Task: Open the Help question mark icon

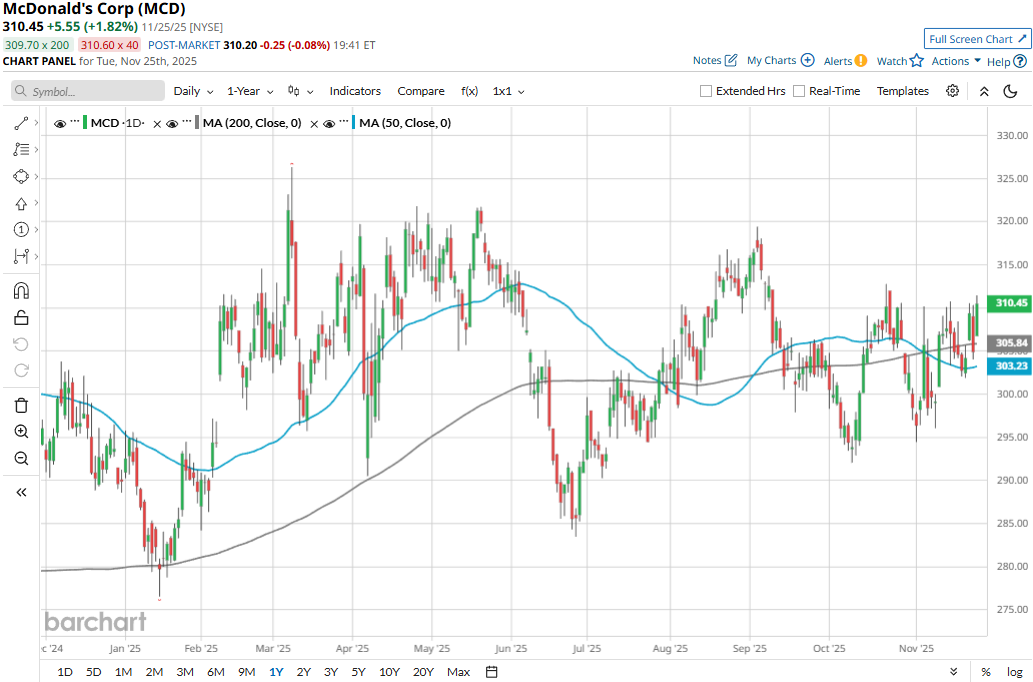Action: (x=1020, y=61)
